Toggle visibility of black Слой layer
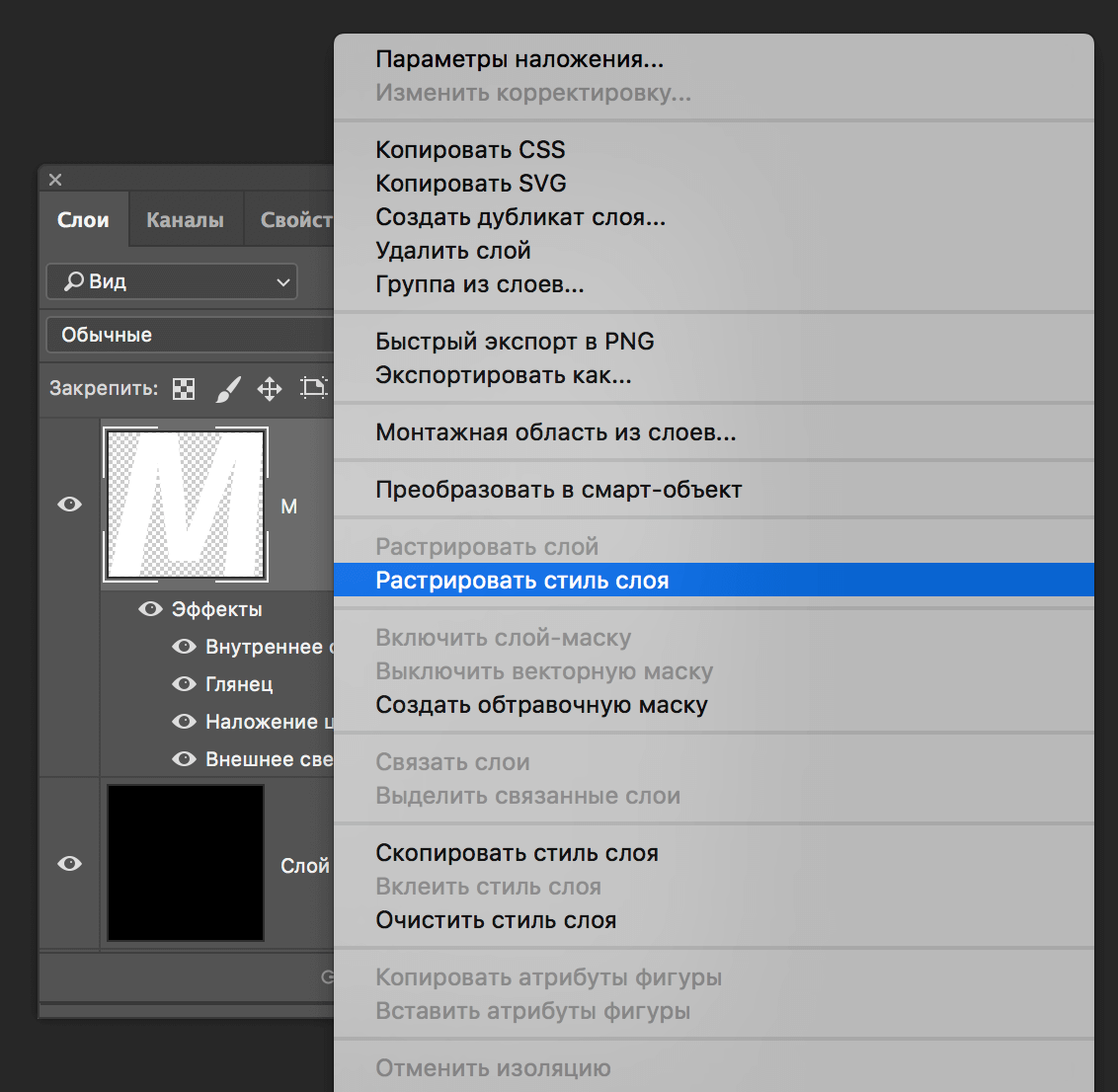The image size is (1118, 1092). coord(69,864)
